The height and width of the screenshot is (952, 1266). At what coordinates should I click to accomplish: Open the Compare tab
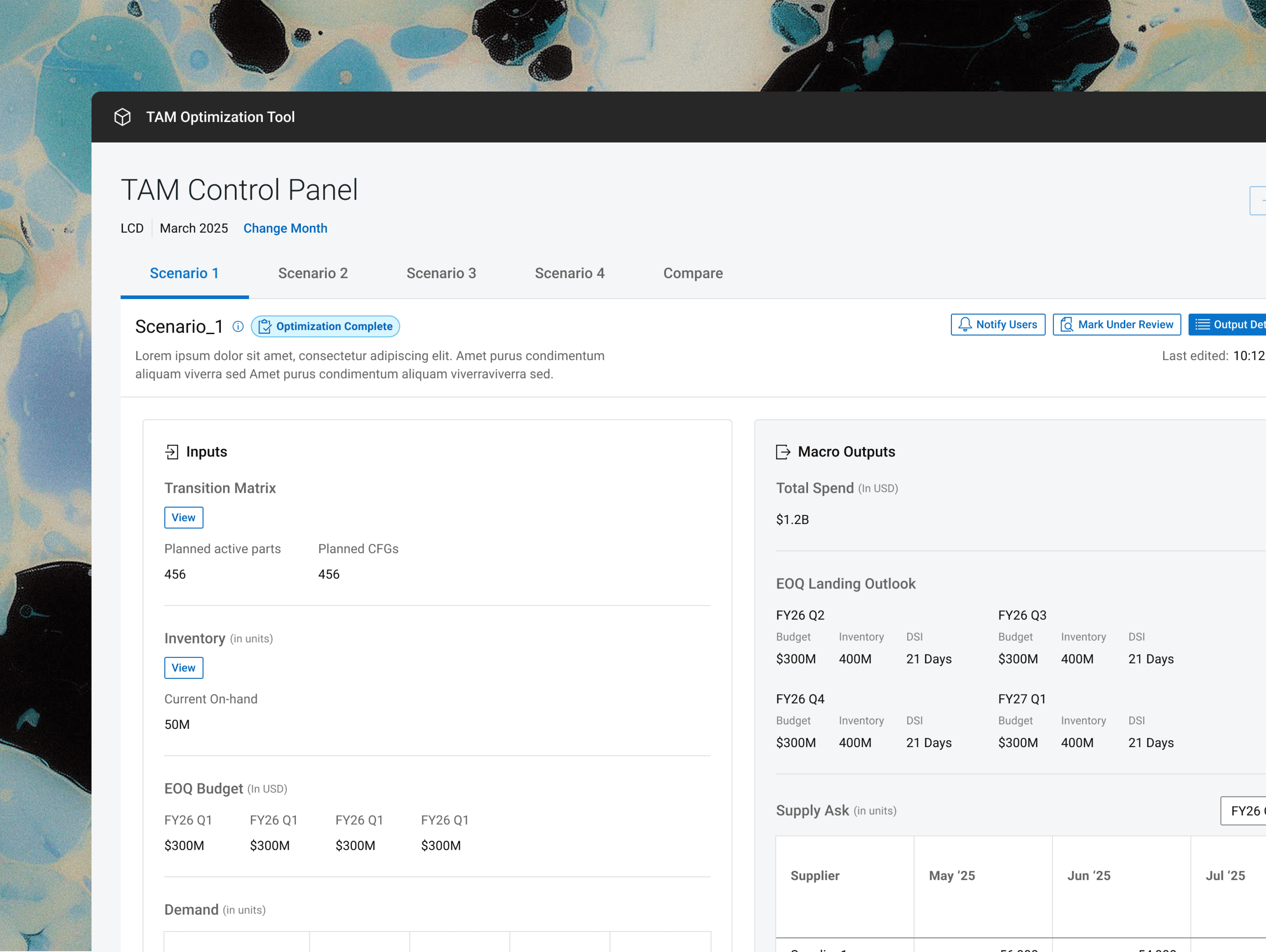point(692,273)
